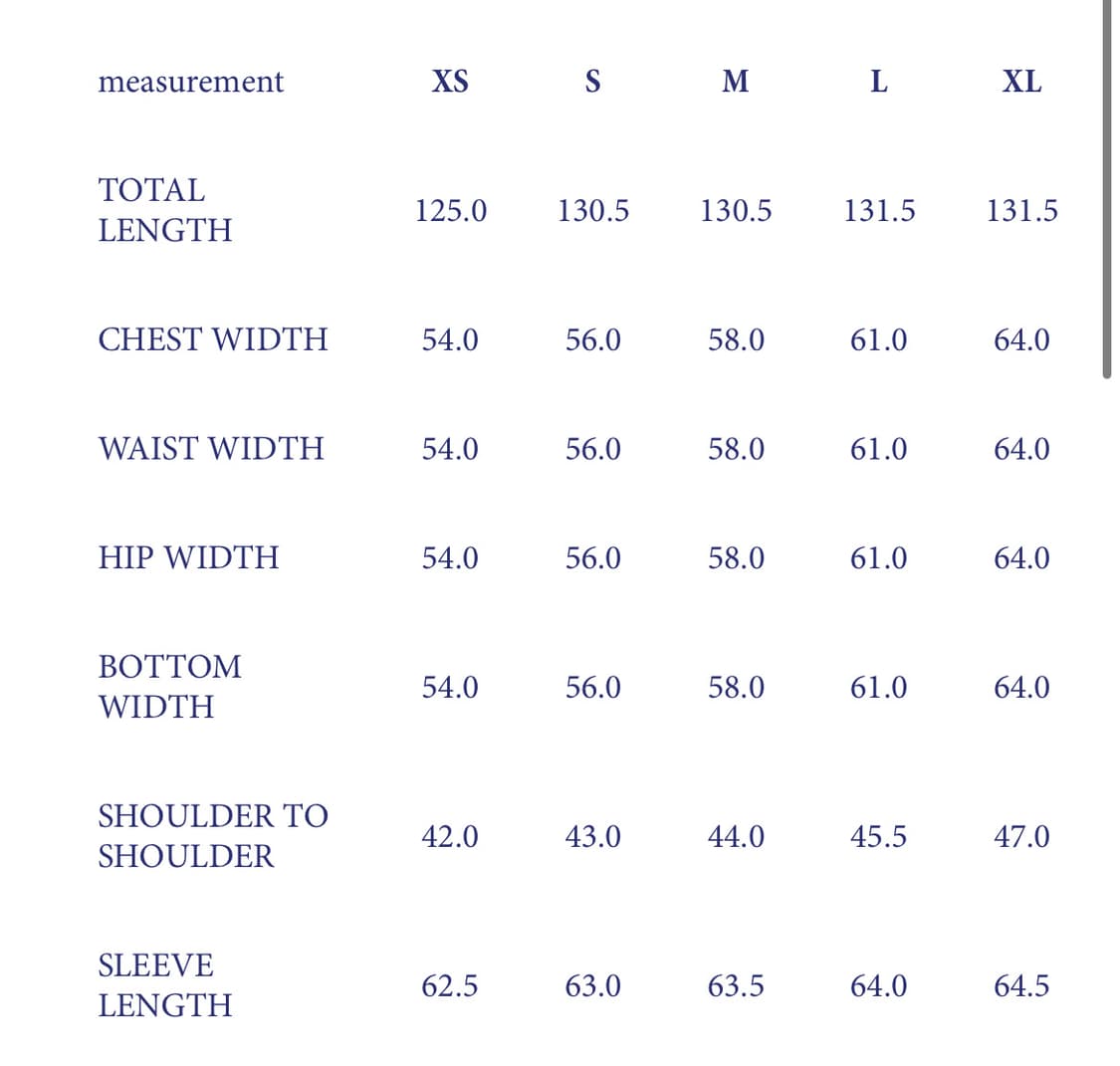1120x1066 pixels.
Task: Click the M shoulder to shoulder value 44.0
Action: (736, 837)
